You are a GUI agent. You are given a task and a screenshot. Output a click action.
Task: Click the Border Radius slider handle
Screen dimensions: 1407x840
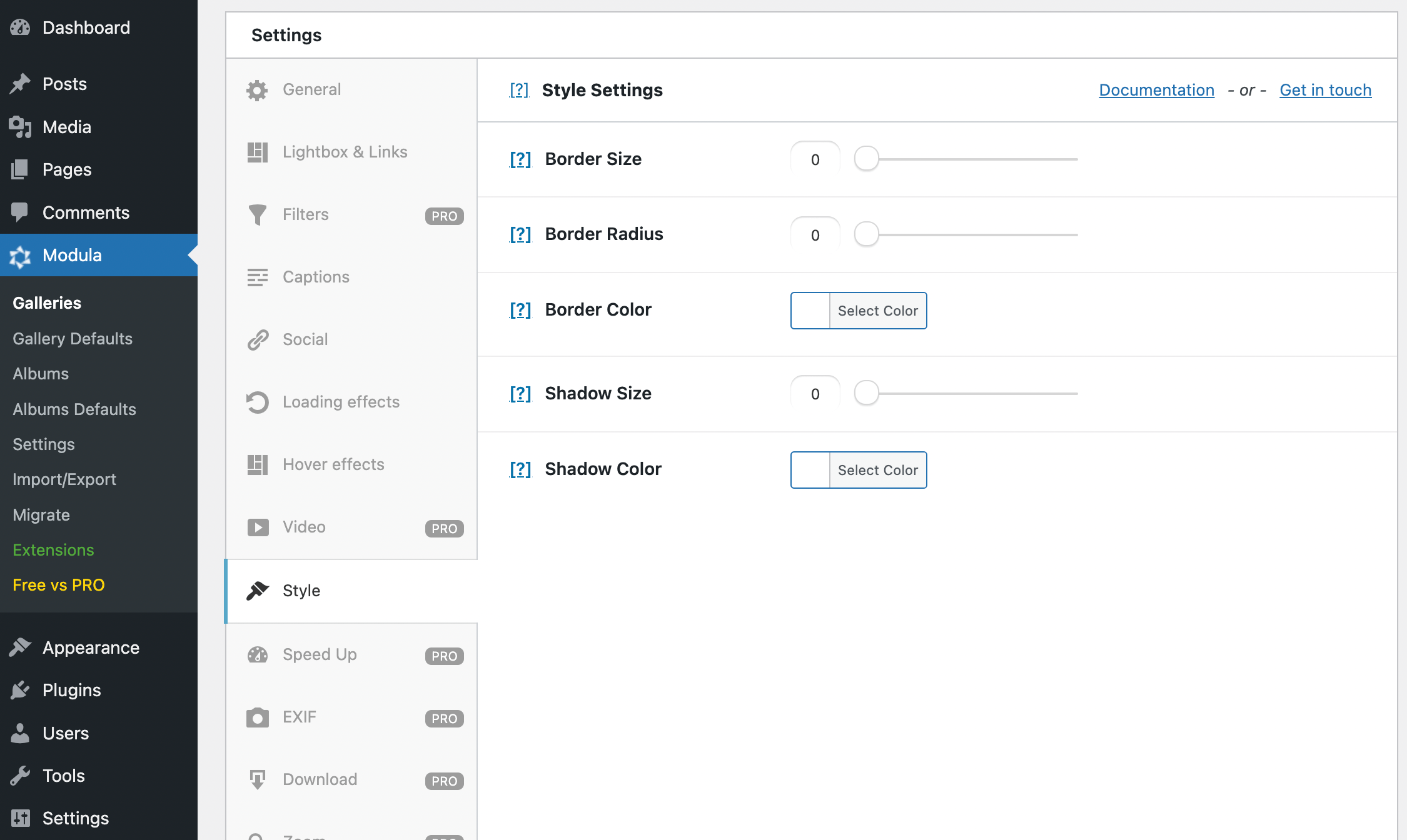[x=867, y=234]
